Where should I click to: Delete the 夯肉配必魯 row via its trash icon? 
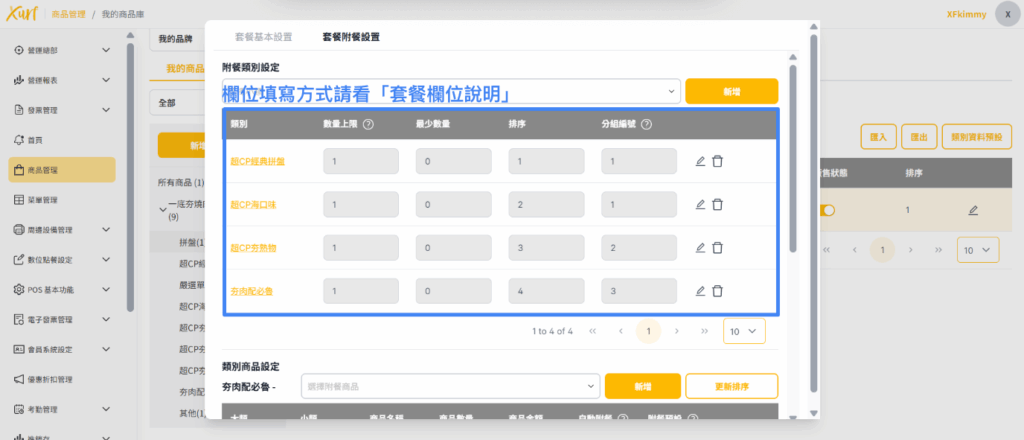coord(717,291)
